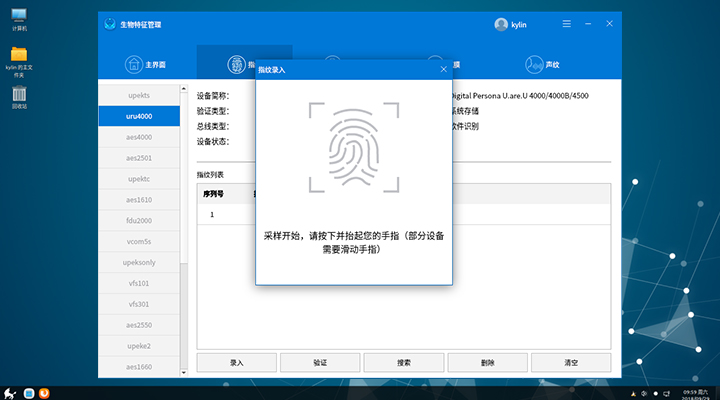Click the 清空 clear button

tap(571, 363)
